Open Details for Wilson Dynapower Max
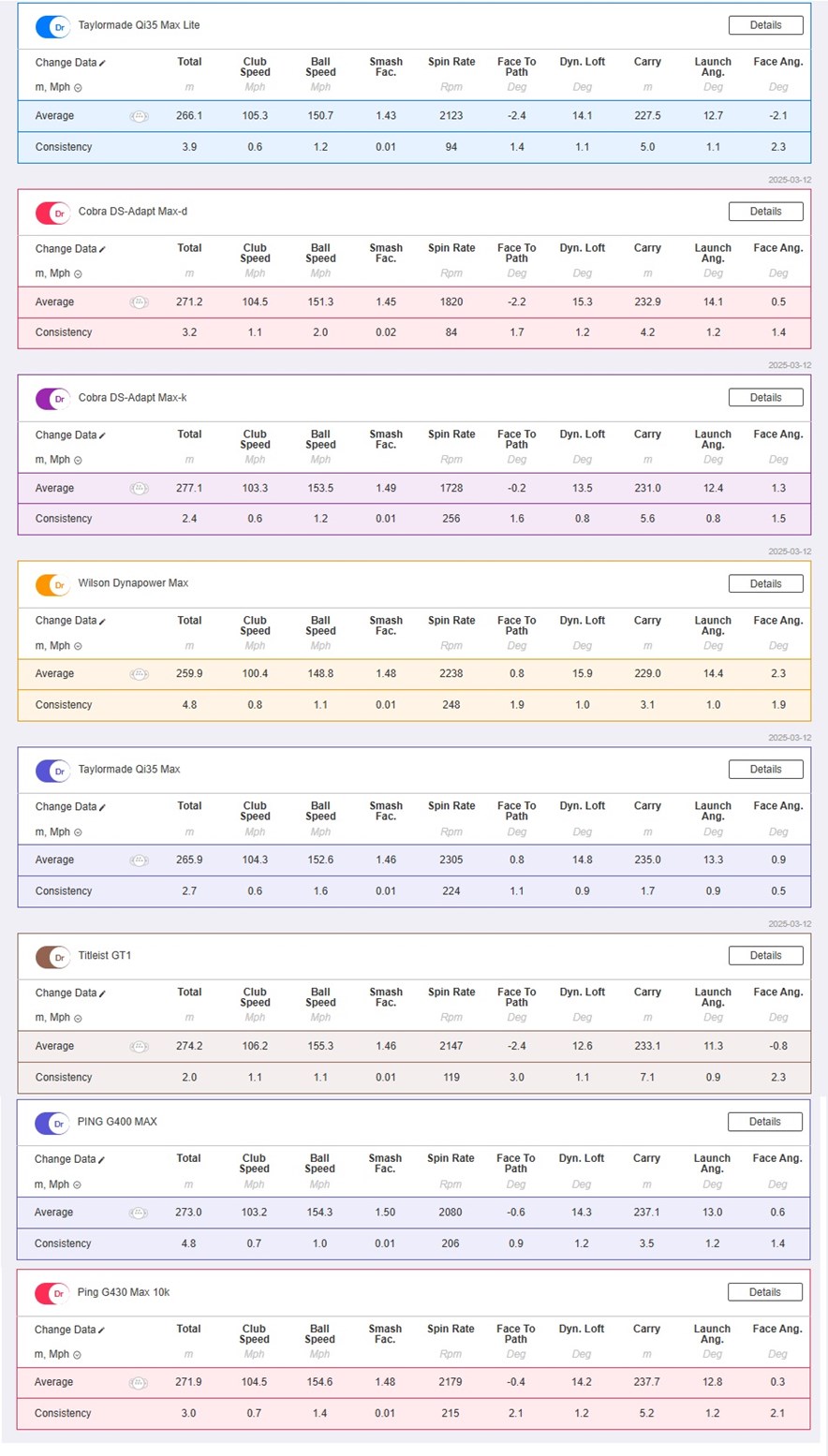 (x=765, y=583)
